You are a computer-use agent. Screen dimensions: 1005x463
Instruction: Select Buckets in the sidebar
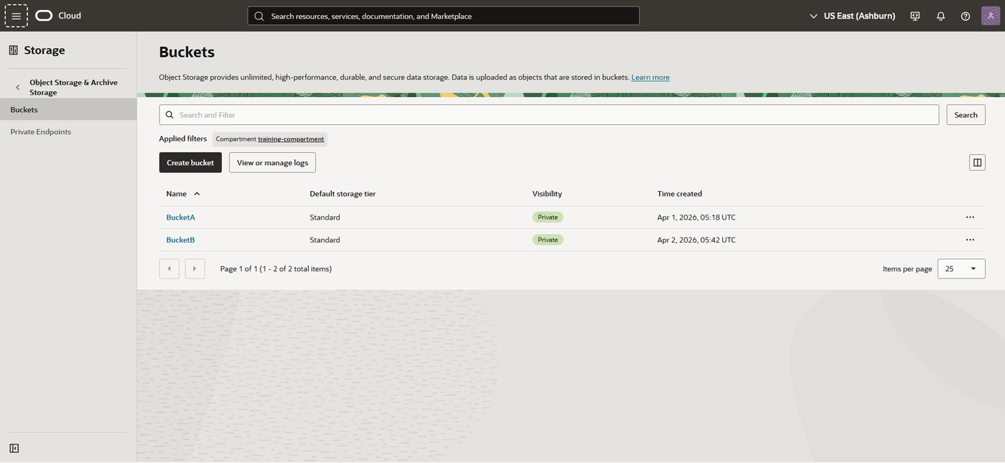(68, 110)
